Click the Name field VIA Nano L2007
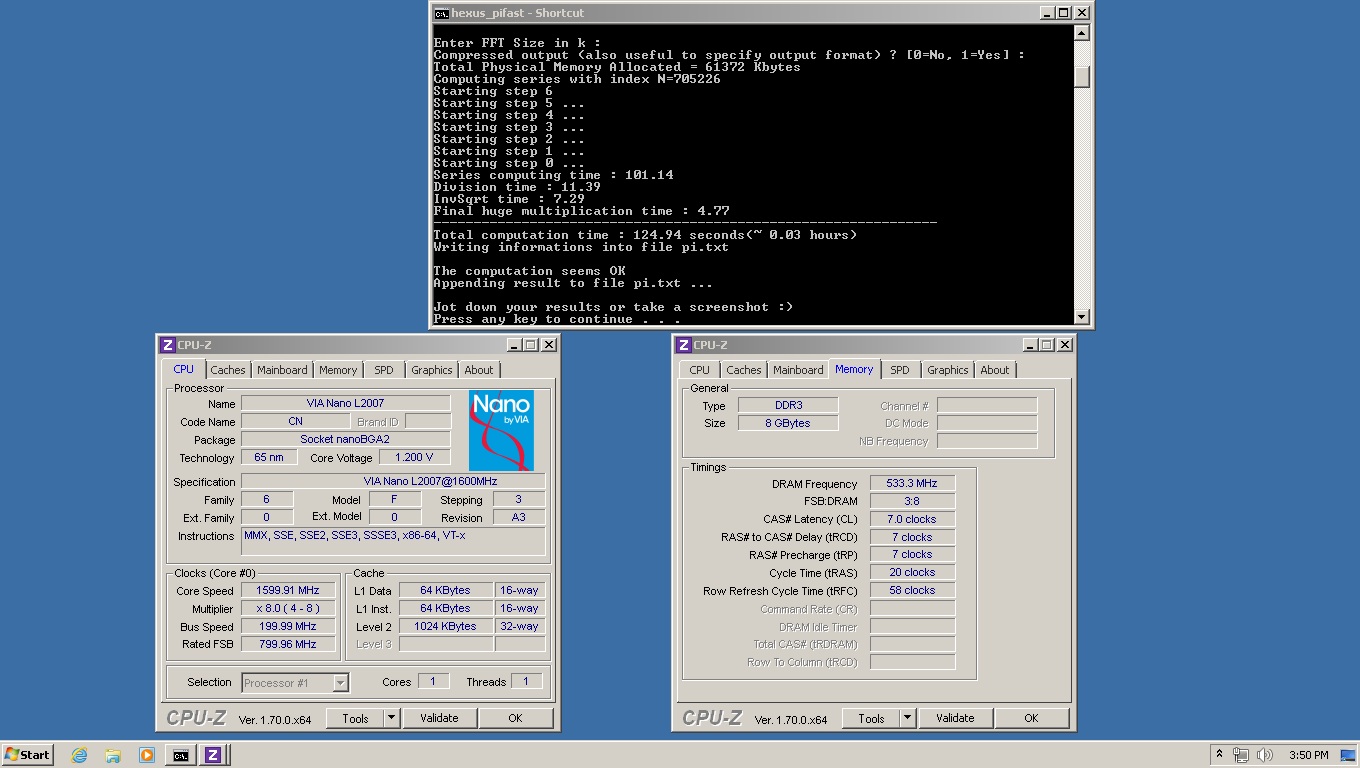The image size is (1360, 768). click(x=345, y=403)
